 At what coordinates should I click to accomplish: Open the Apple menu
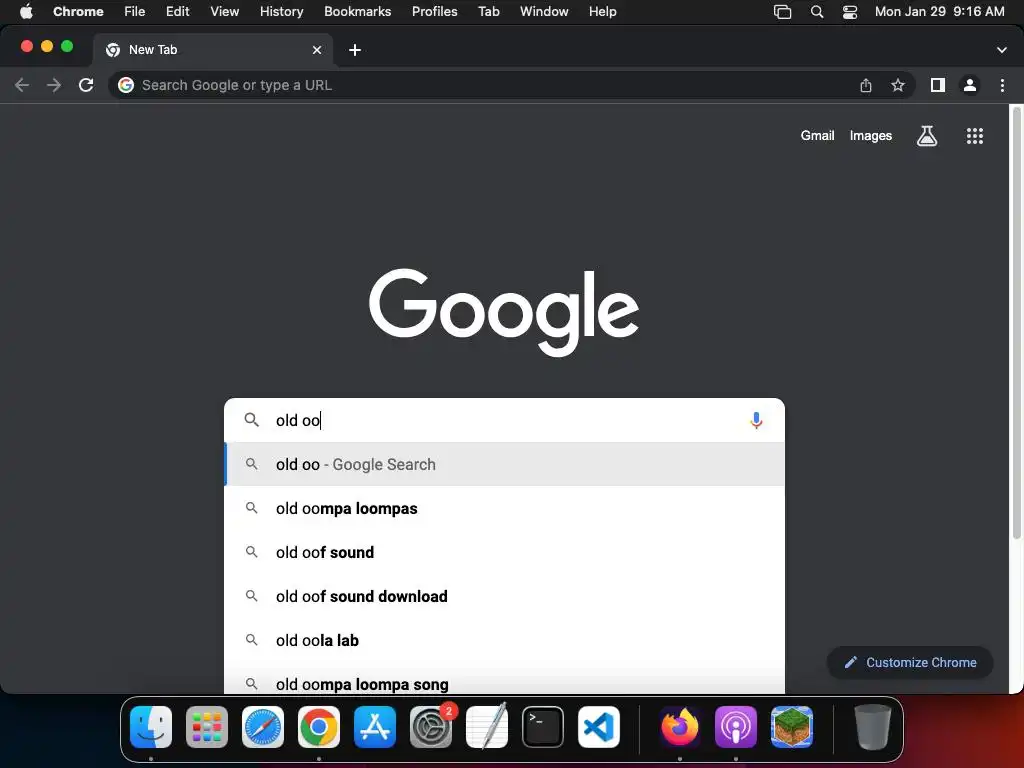[26, 12]
